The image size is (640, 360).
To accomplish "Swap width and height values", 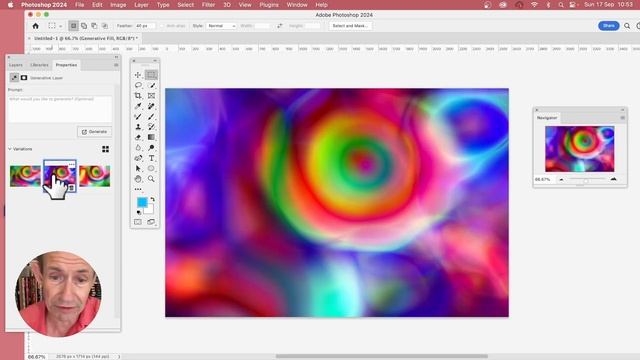I will coord(280,26).
